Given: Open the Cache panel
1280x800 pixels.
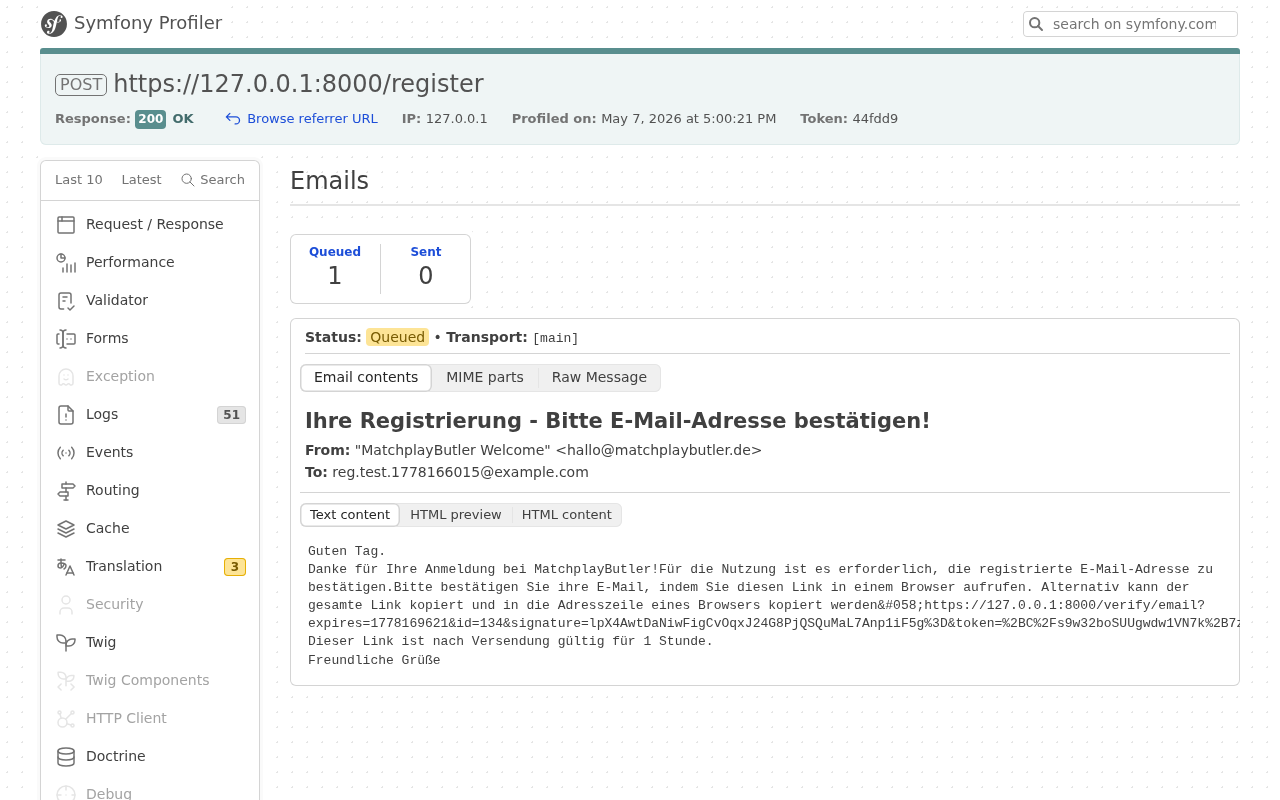Looking at the screenshot, I should 150,528.
